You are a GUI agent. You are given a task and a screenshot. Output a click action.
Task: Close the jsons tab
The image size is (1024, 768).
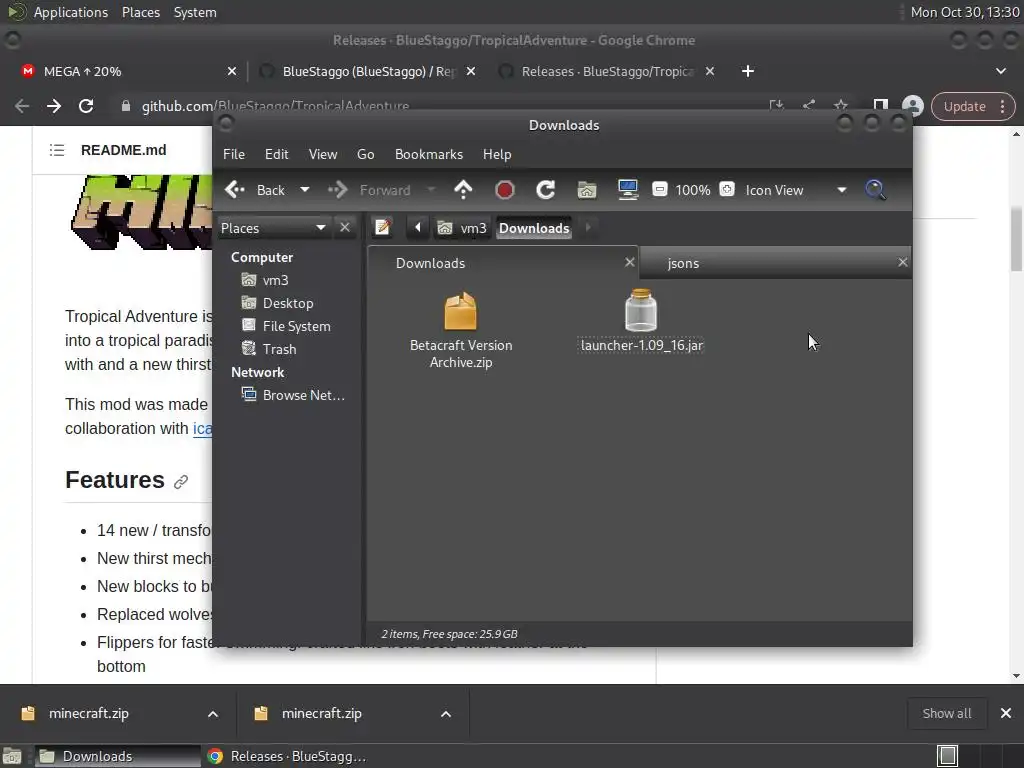pos(903,262)
